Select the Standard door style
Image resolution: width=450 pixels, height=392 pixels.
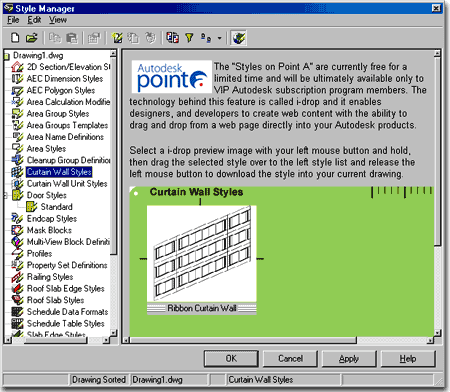click(x=56, y=207)
